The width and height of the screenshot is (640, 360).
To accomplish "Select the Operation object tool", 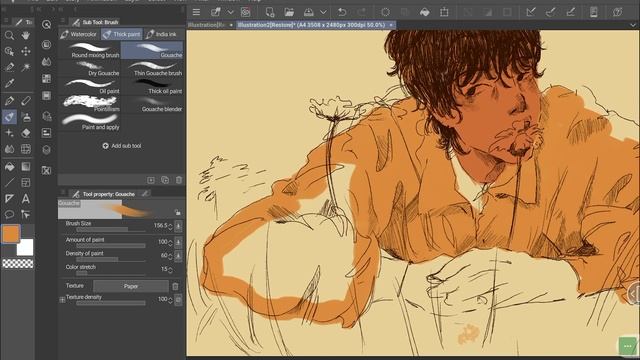I will (x=9, y=51).
